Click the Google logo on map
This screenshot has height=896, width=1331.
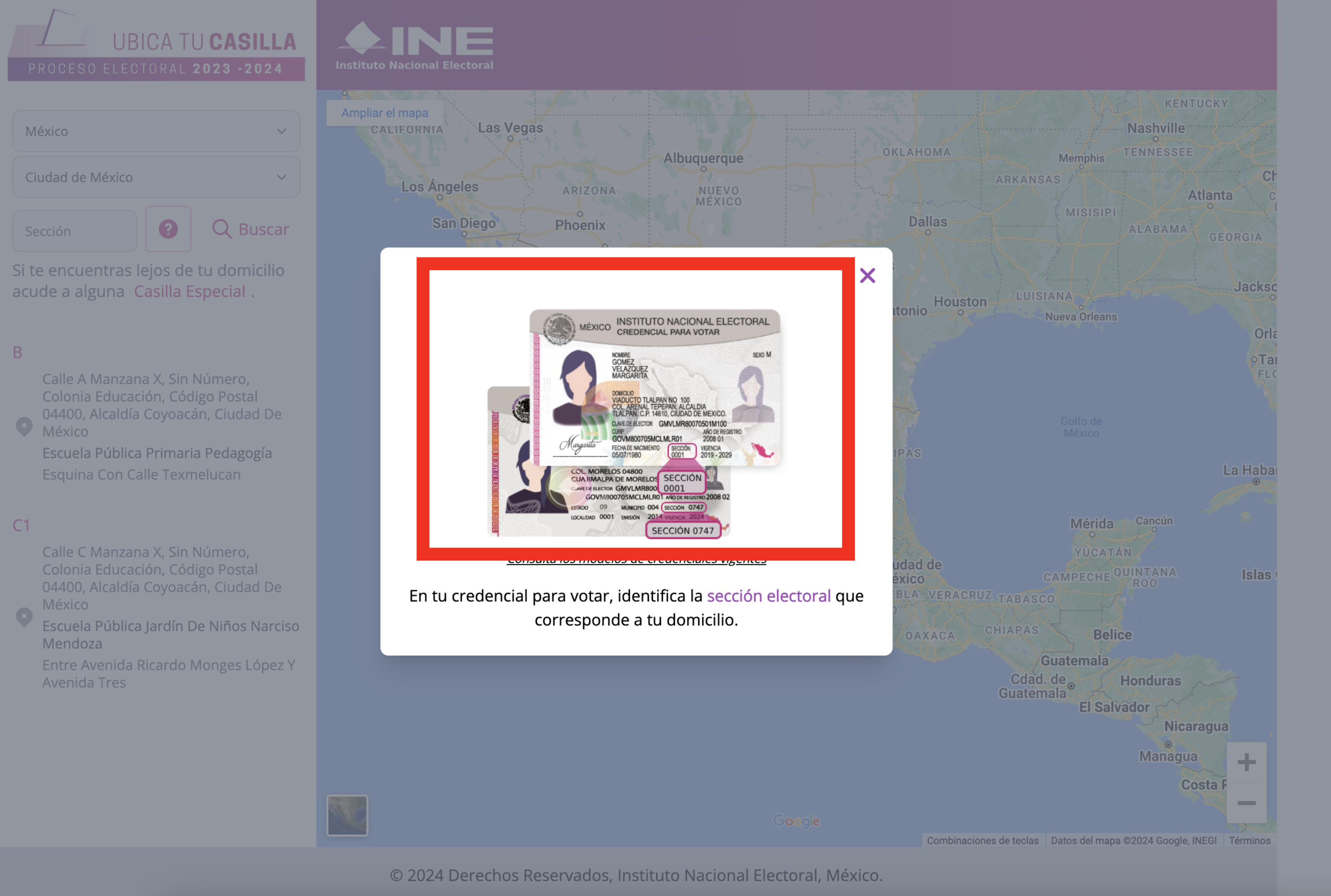[796, 821]
